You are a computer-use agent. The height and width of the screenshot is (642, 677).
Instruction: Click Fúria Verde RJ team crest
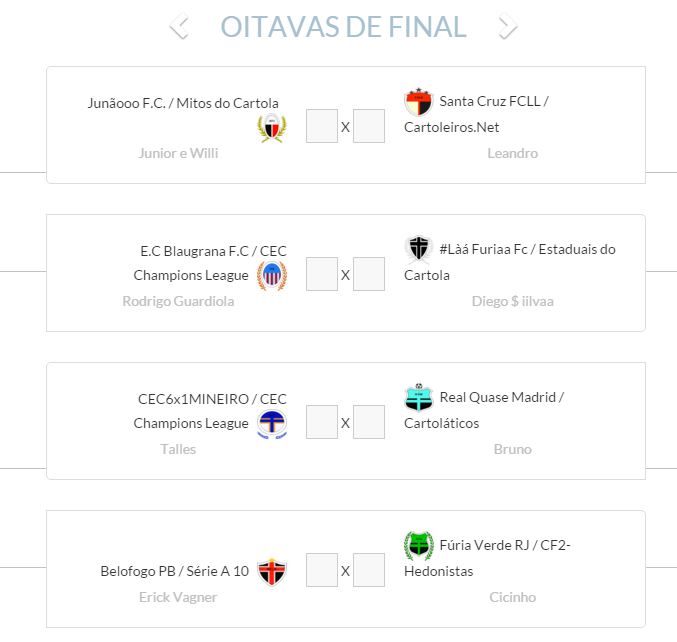click(x=418, y=545)
